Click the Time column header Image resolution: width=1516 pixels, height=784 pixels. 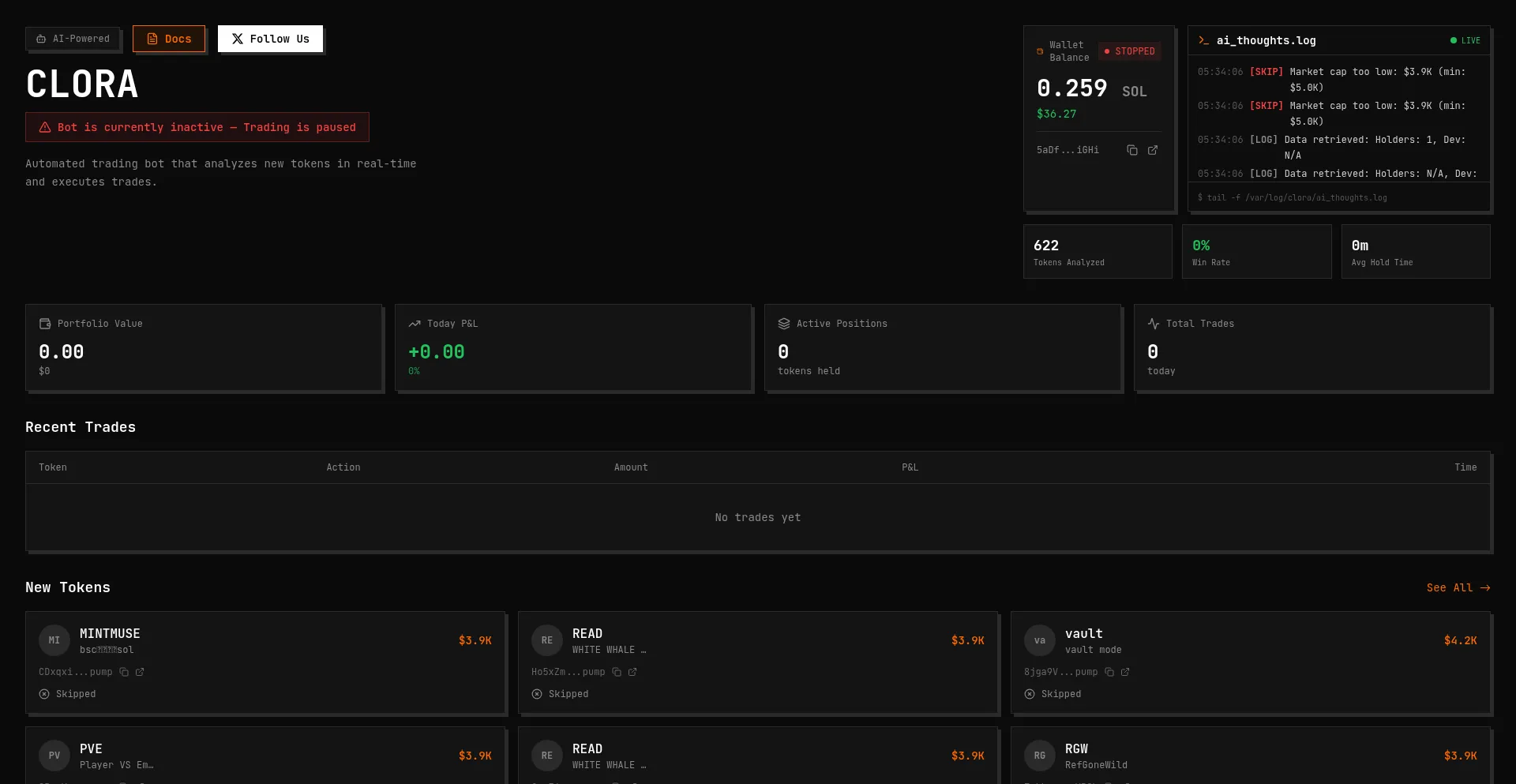tap(1465, 467)
